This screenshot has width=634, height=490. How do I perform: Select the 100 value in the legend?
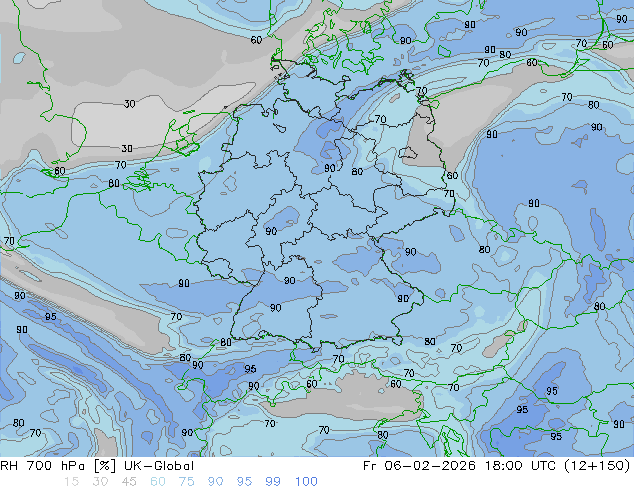coord(306,482)
